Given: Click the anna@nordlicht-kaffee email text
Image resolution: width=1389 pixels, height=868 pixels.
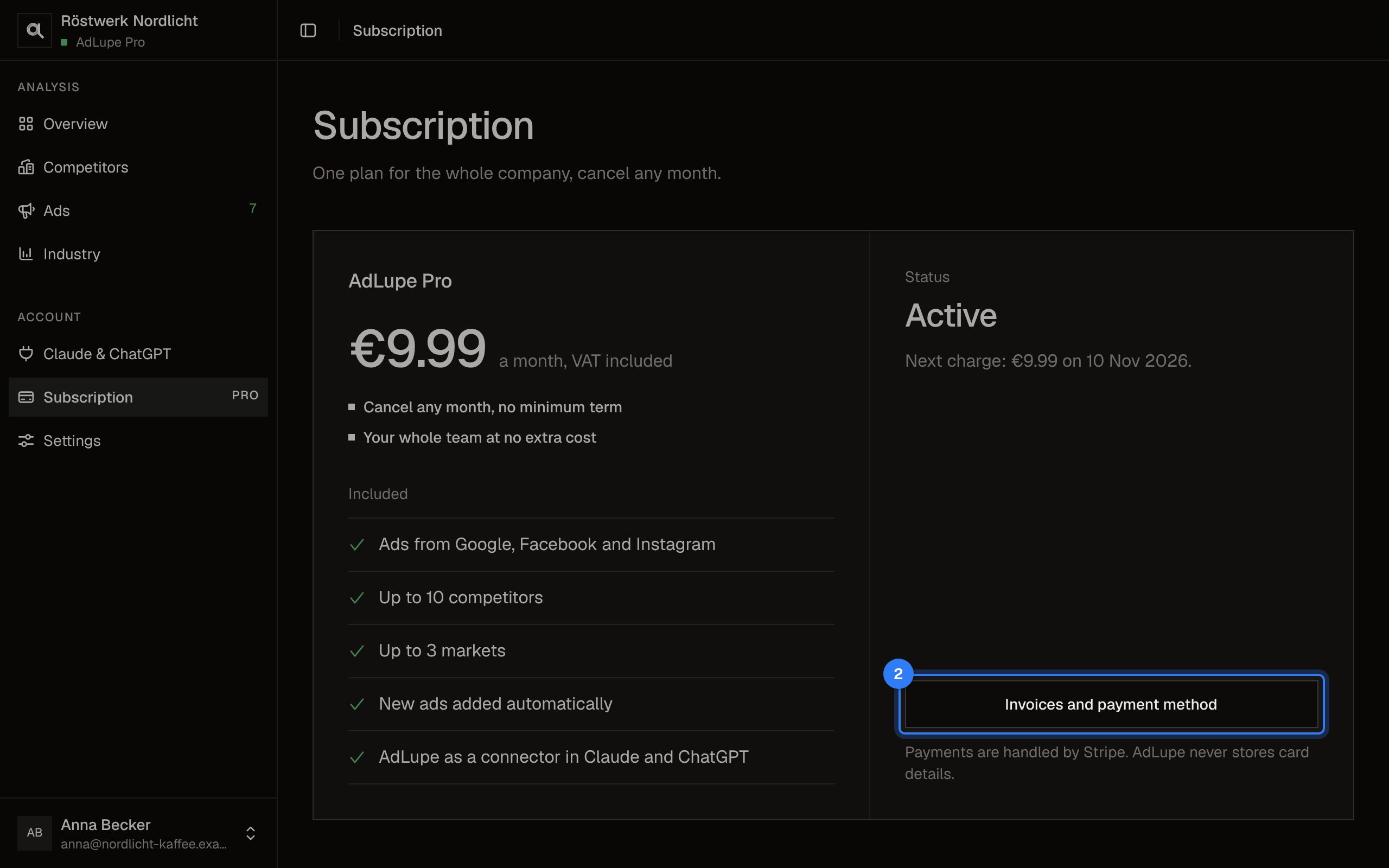Looking at the screenshot, I should pos(143,844).
